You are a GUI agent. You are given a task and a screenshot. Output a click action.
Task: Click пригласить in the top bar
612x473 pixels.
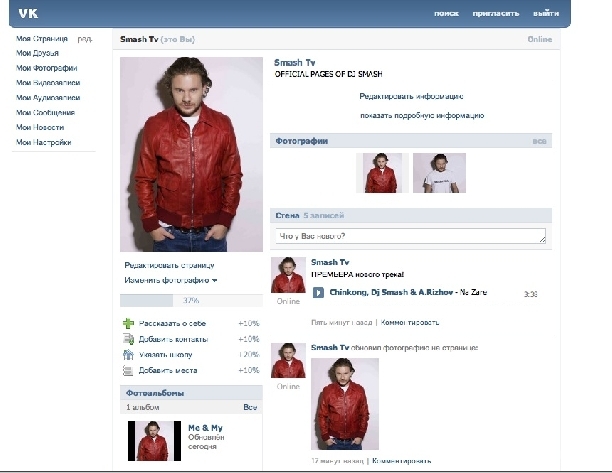coord(496,14)
